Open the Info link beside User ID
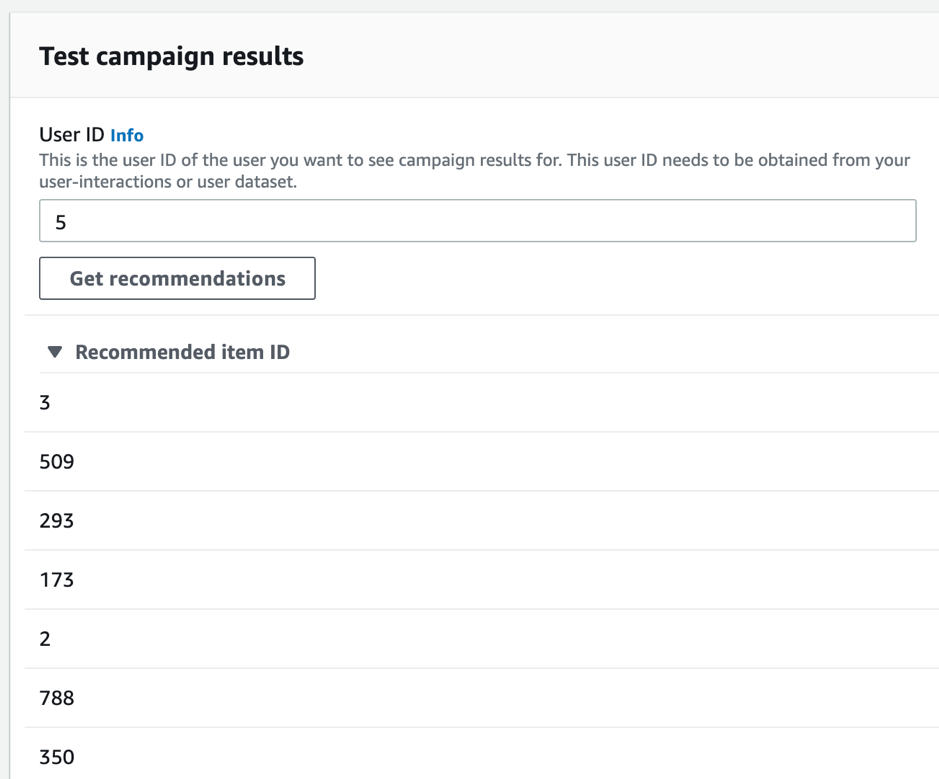Viewport: 939px width, 779px height. (x=127, y=135)
